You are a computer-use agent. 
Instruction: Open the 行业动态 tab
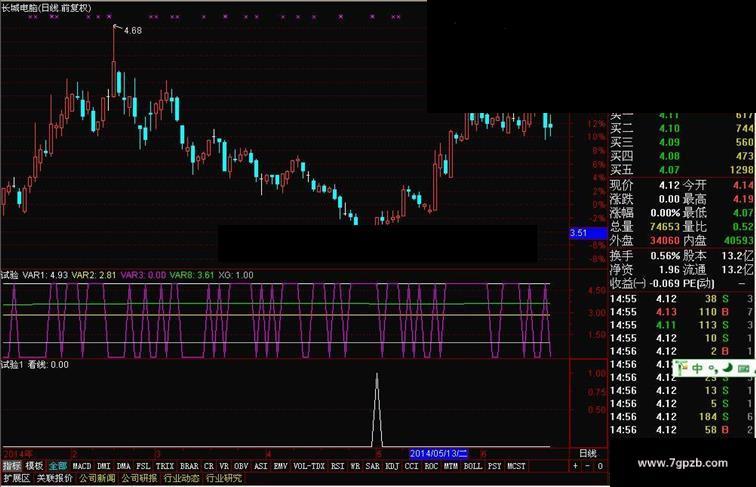(x=181, y=478)
